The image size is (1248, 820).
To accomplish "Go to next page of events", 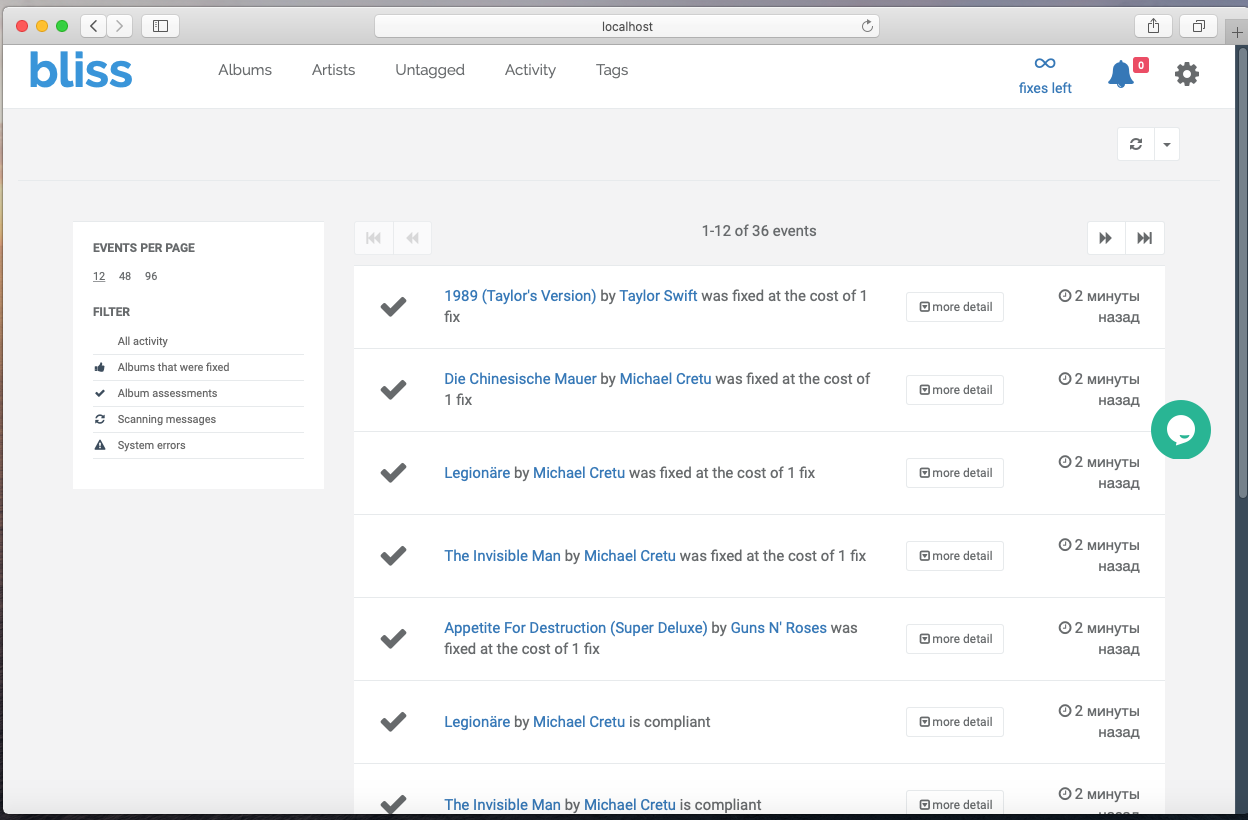I will (x=1106, y=238).
